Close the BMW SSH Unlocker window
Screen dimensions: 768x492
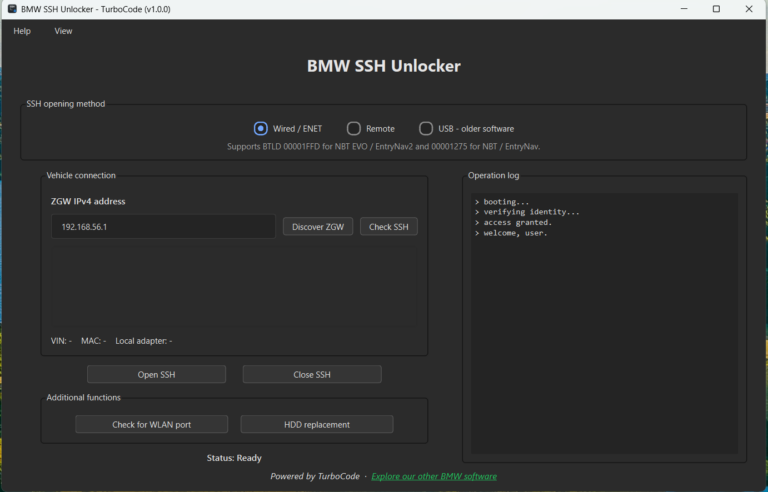click(x=749, y=9)
